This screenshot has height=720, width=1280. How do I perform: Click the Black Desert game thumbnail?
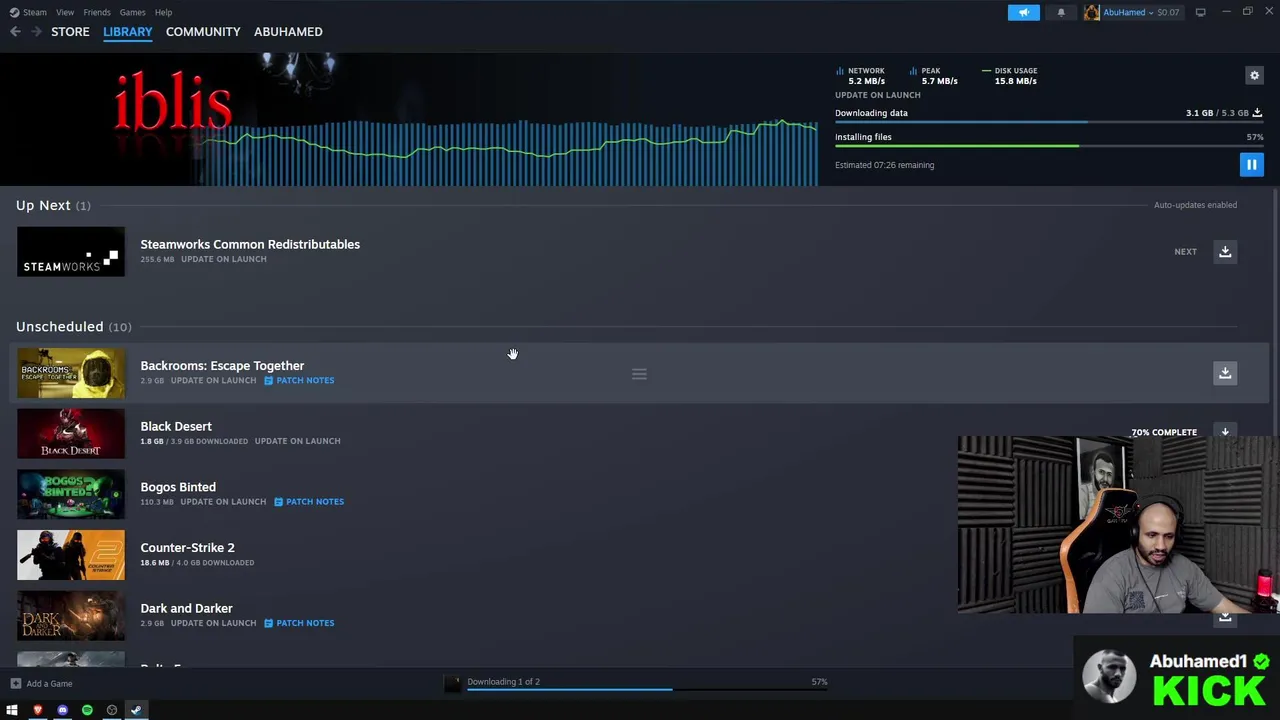click(x=71, y=434)
